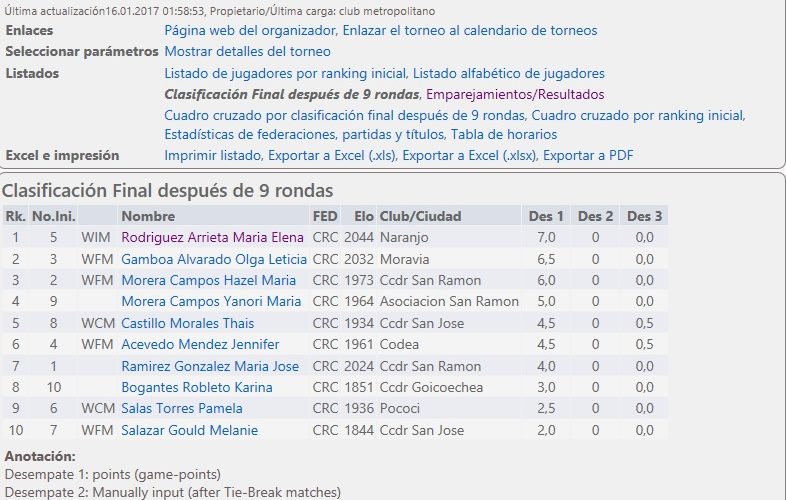Open Listado alfabético de jugadores
This screenshot has width=786, height=500.
click(509, 74)
